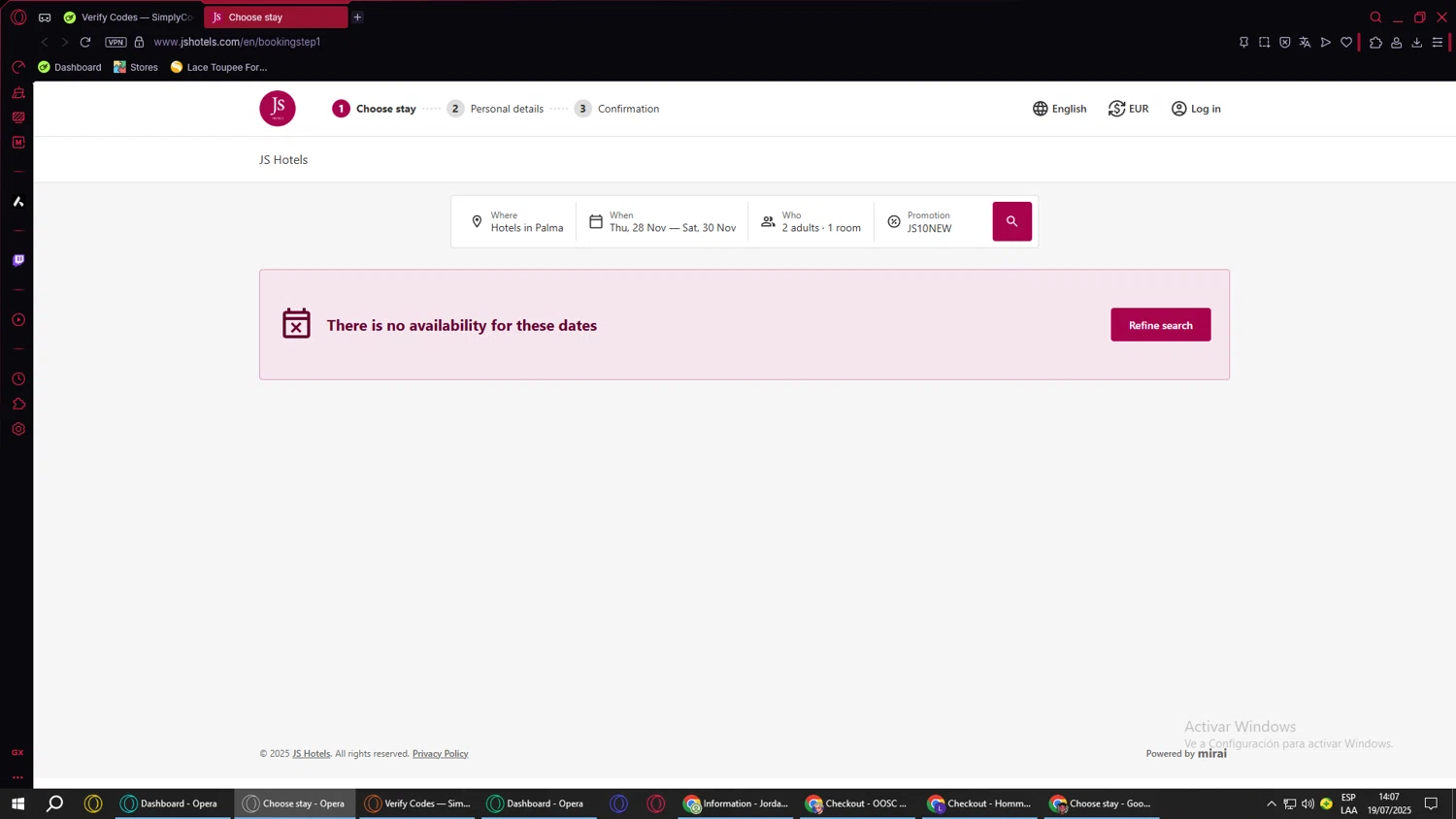Open the notifications center icon
This screenshot has width=1456, height=819.
pos(1431,803)
